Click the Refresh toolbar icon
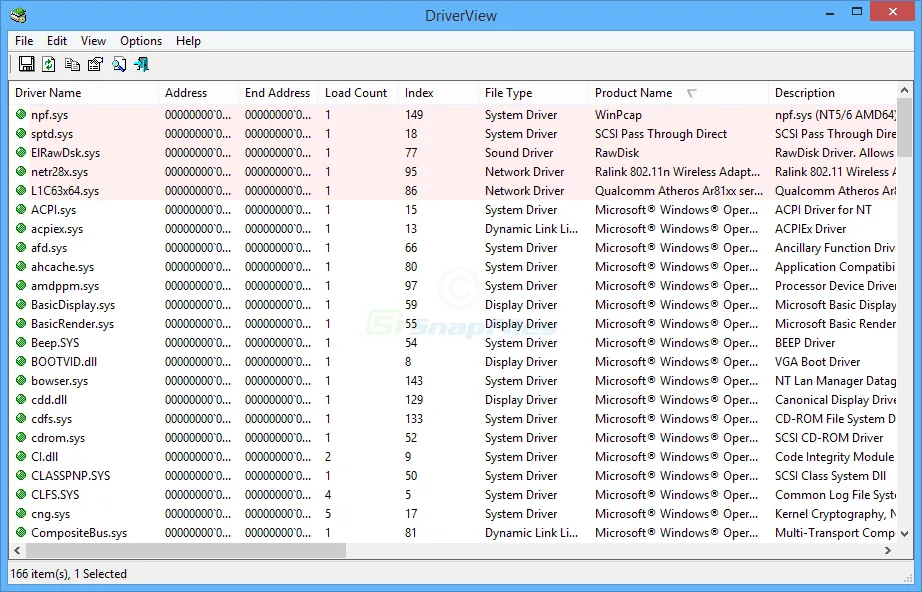The height and width of the screenshot is (592, 922). pyautogui.click(x=49, y=63)
